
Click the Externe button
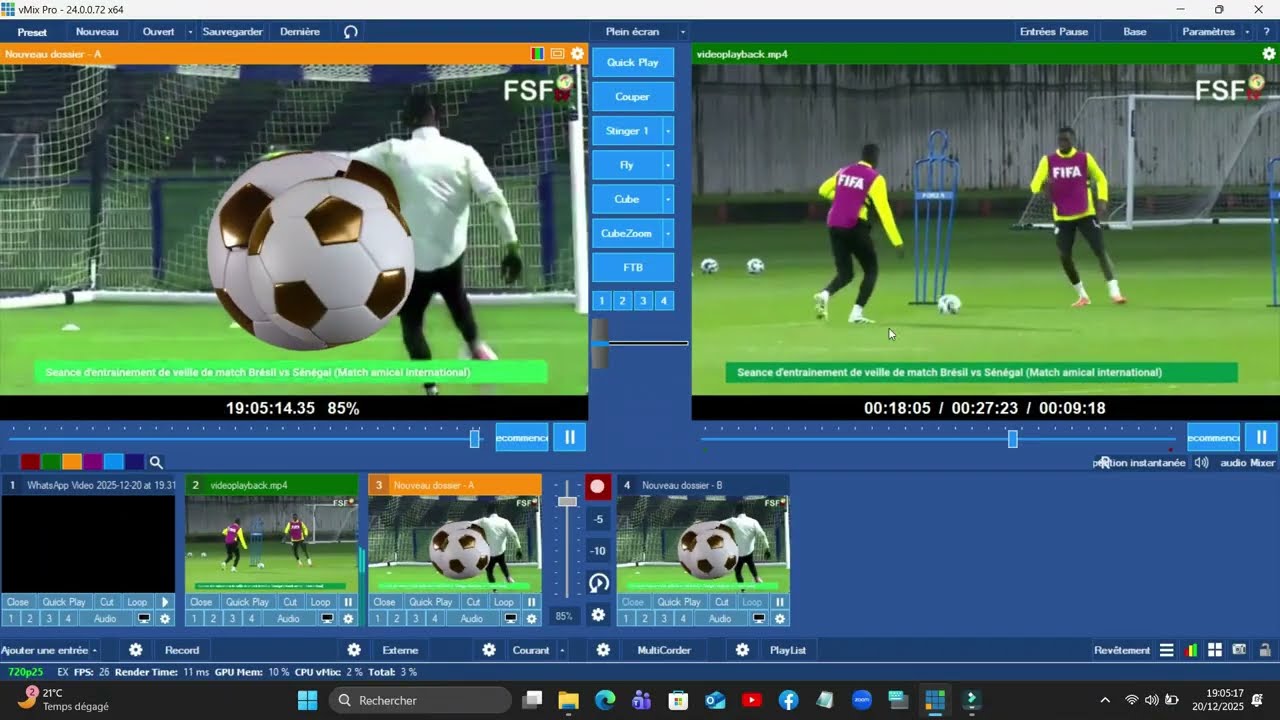(400, 650)
